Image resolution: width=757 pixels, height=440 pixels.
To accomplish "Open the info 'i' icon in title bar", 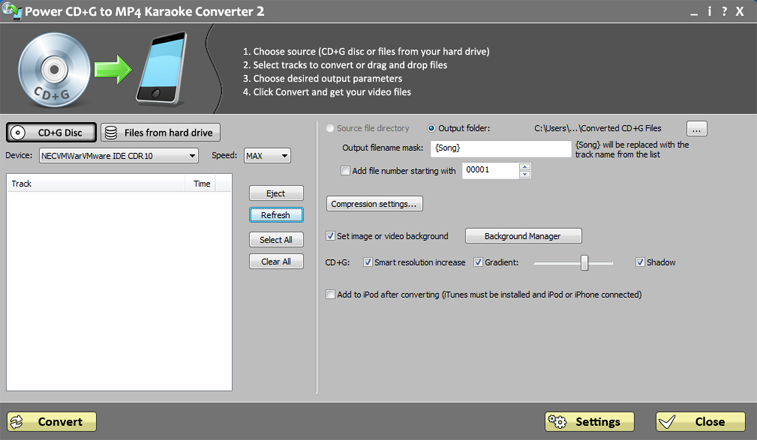I will tap(709, 11).
